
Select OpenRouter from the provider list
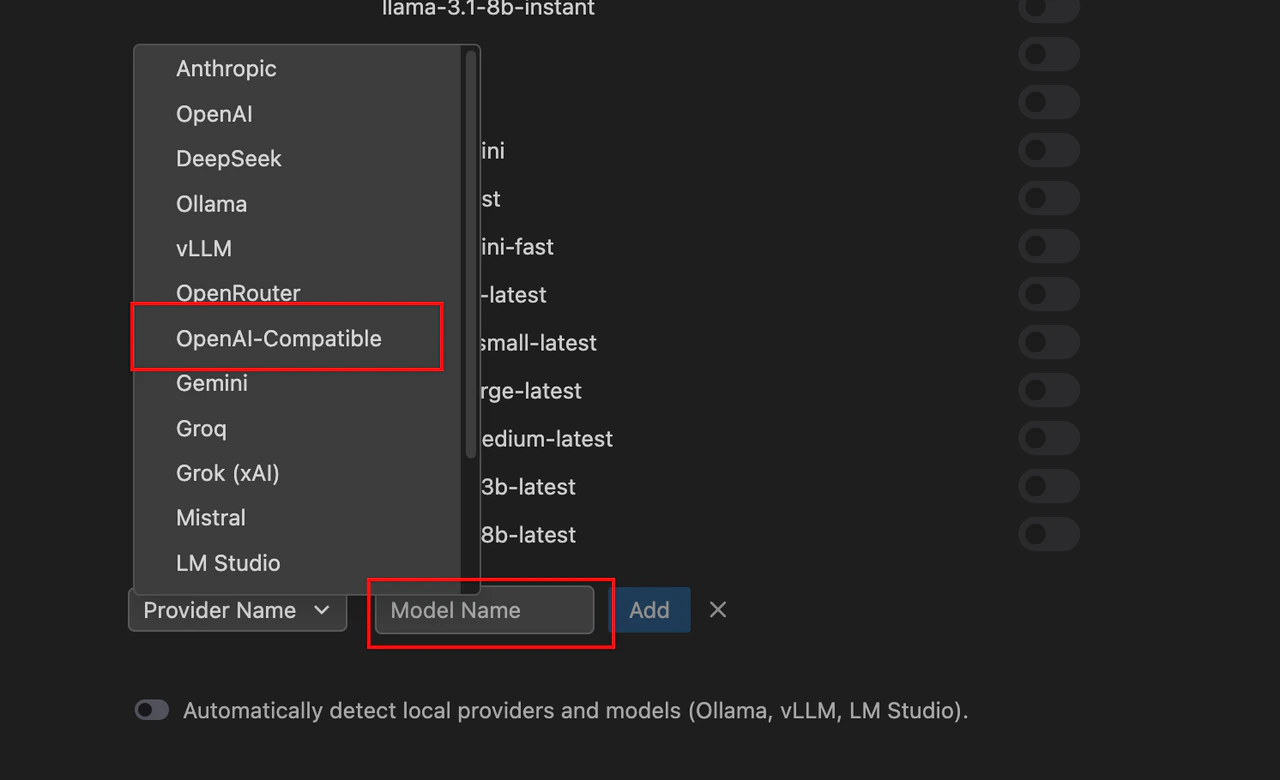pyautogui.click(x=298, y=293)
